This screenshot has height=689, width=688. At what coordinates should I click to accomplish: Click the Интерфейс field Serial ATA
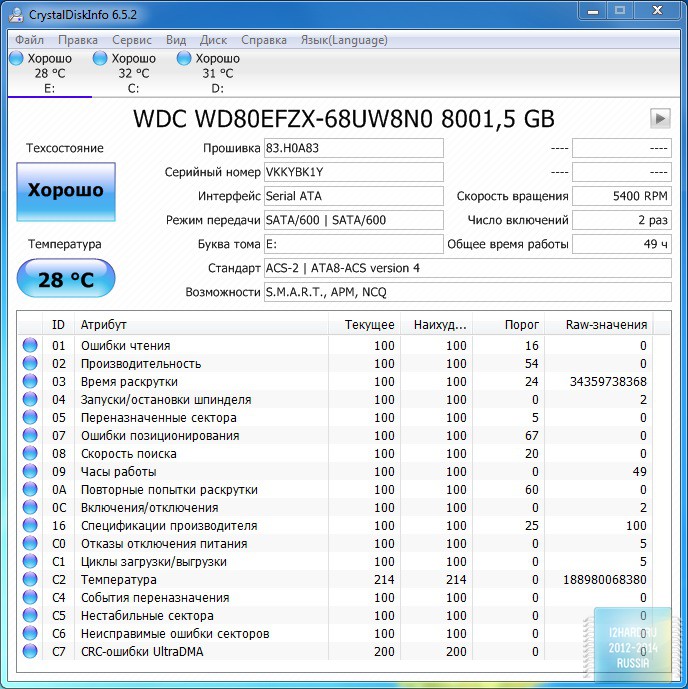click(354, 196)
